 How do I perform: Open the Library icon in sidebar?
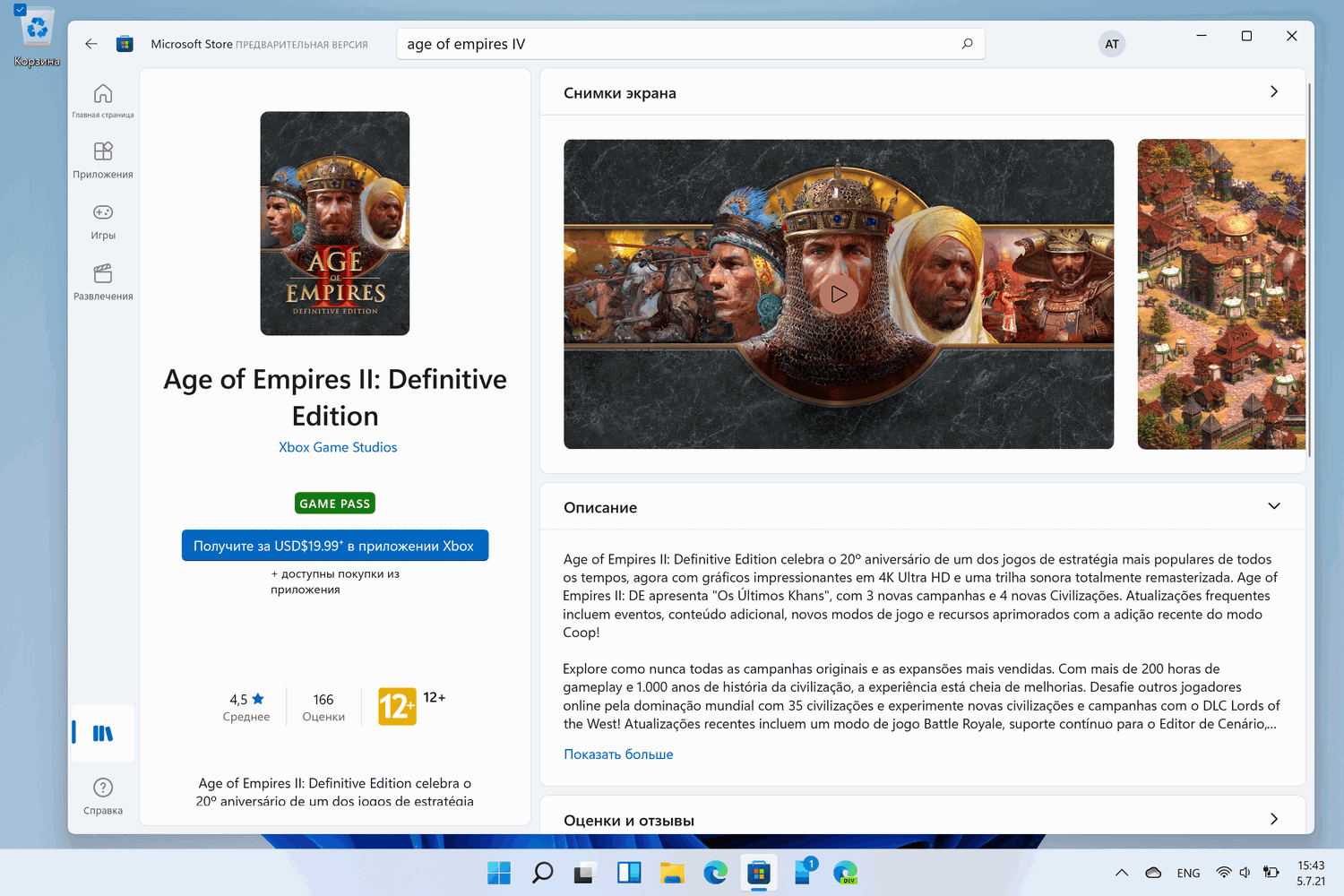(x=103, y=733)
